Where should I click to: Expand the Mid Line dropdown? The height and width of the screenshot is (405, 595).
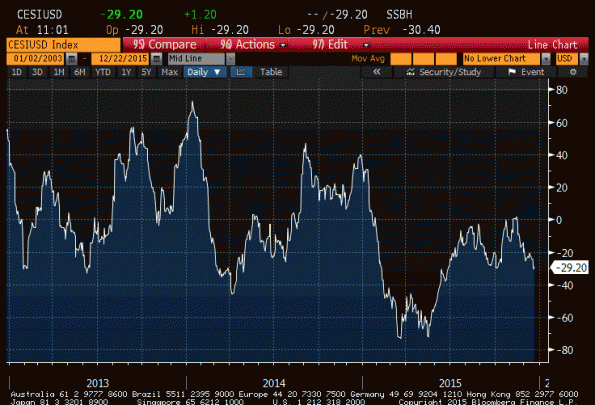tap(230, 59)
